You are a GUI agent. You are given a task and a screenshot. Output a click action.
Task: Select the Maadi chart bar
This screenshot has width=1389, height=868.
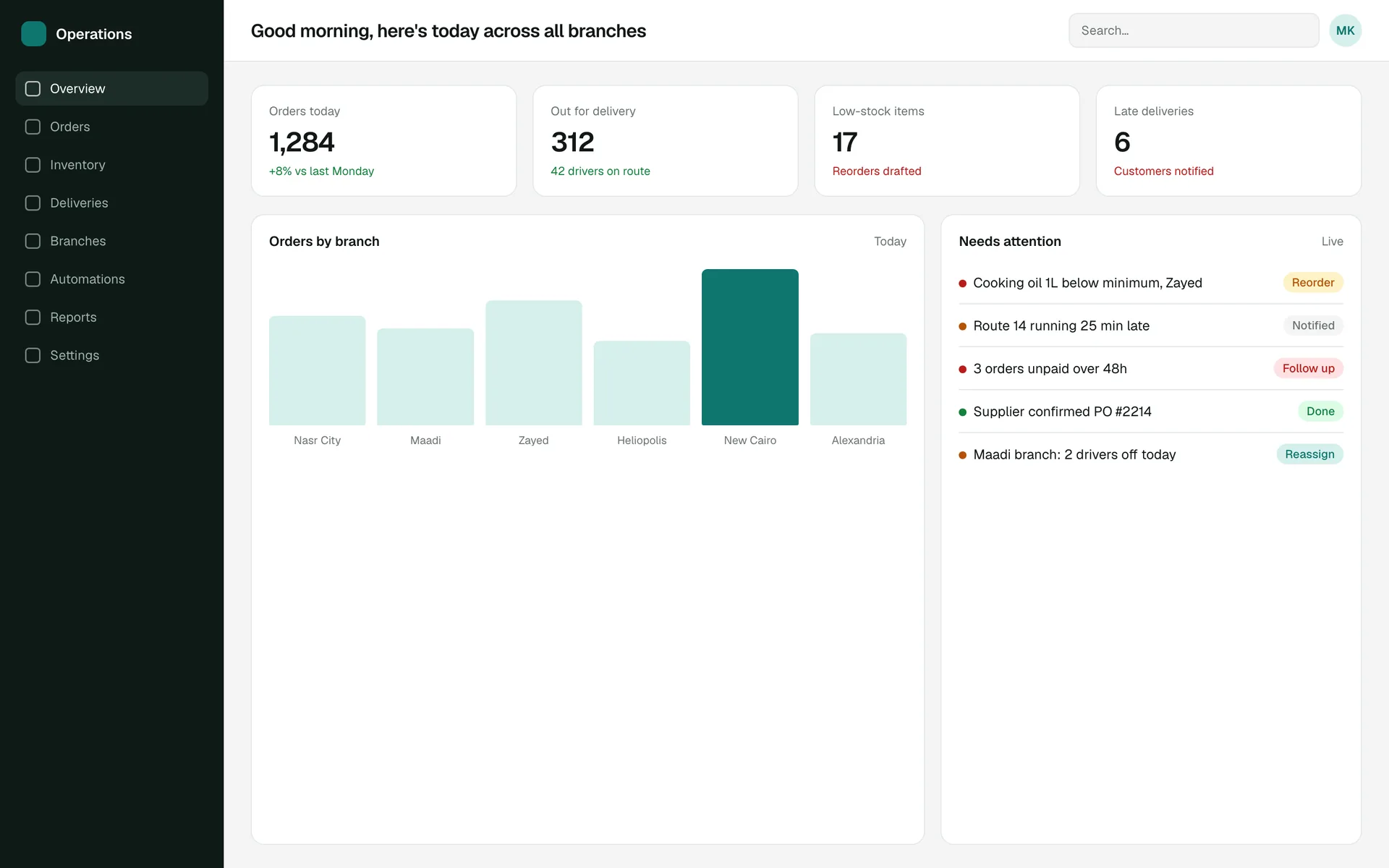pos(425,377)
